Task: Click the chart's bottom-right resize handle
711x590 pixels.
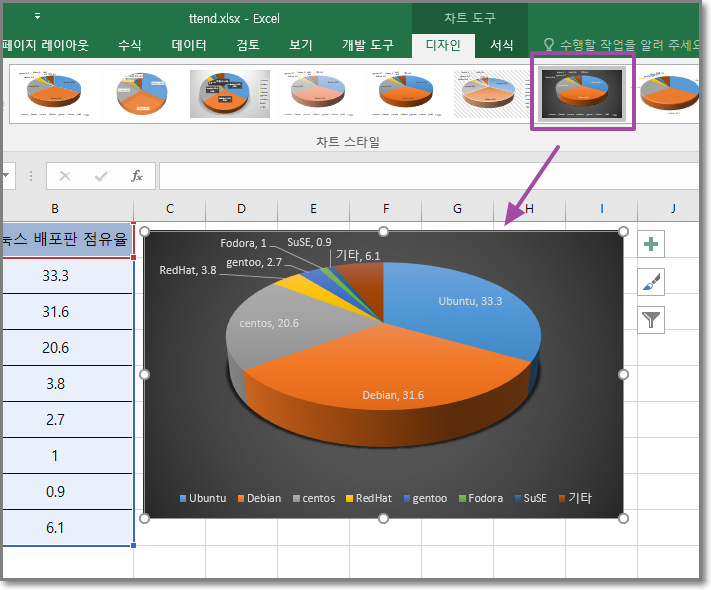Action: [623, 518]
